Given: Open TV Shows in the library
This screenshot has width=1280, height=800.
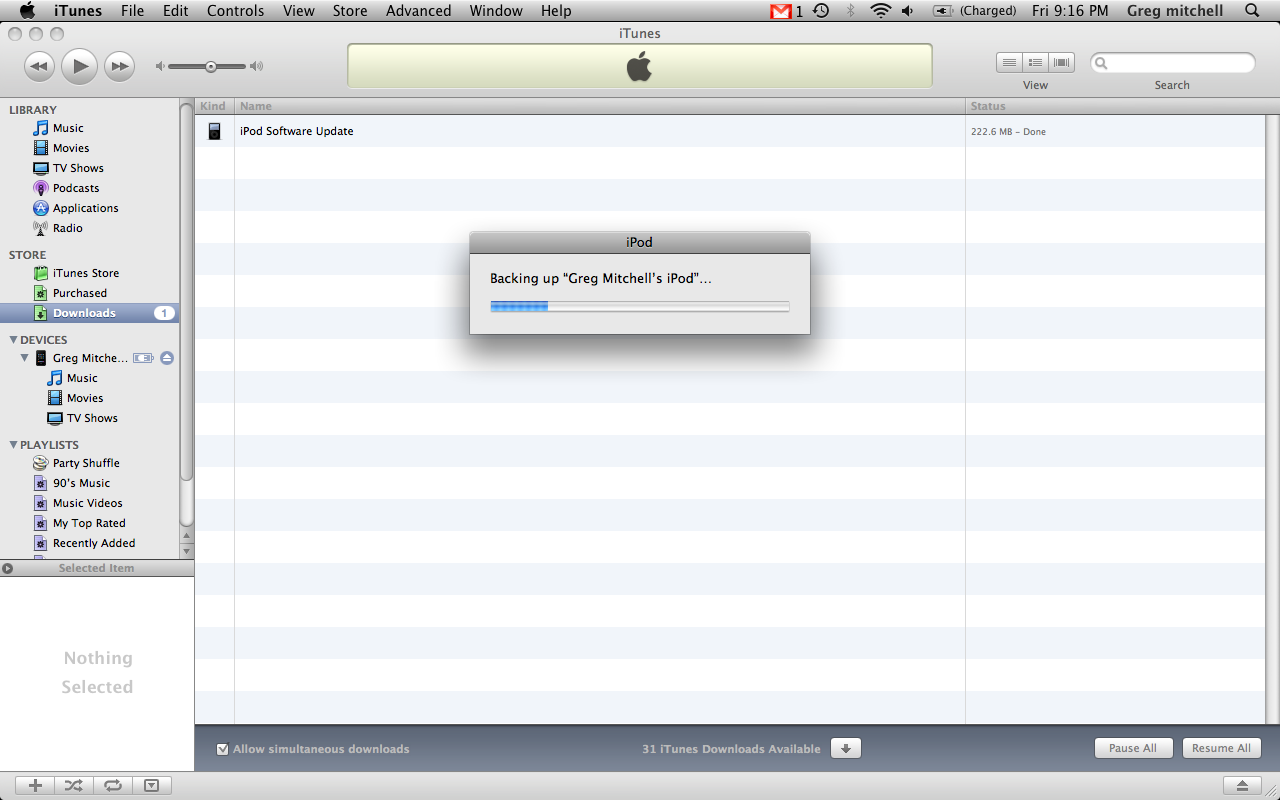Looking at the screenshot, I should [x=78, y=168].
